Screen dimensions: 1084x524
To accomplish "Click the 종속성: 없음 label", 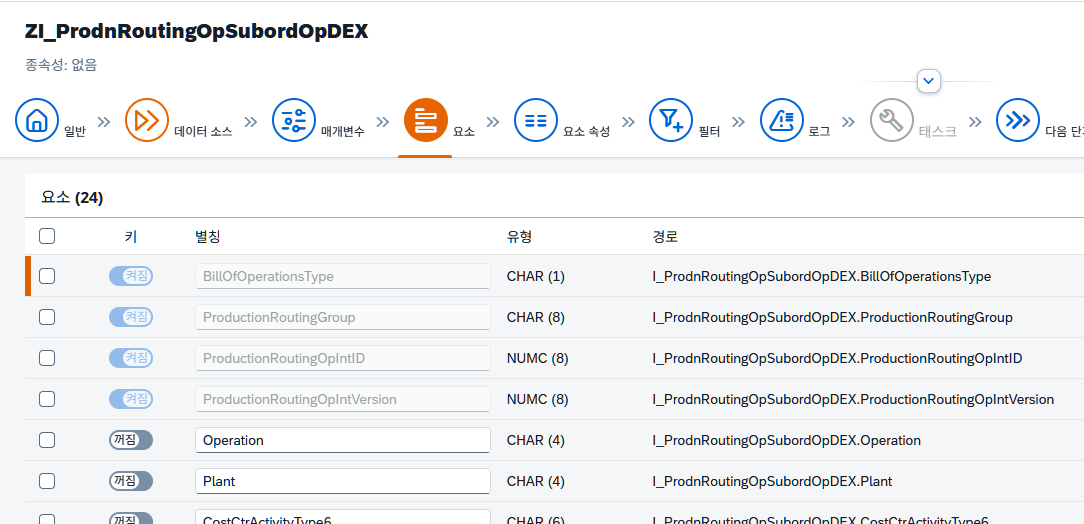I will pyautogui.click(x=61, y=65).
